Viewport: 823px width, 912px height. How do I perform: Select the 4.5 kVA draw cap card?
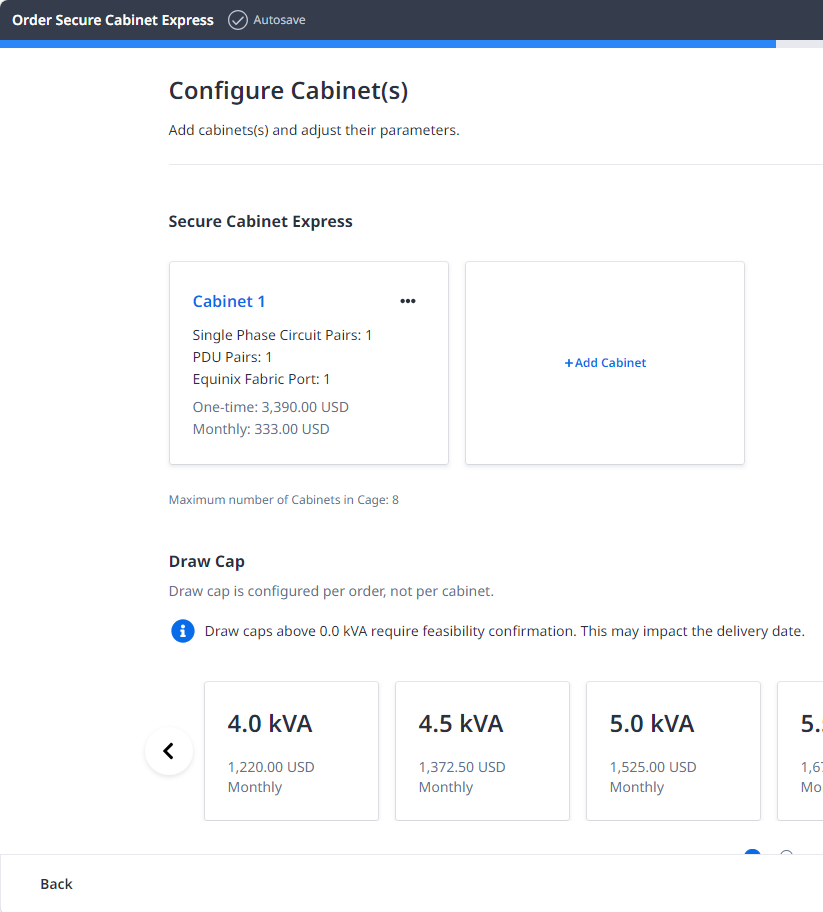(x=482, y=751)
